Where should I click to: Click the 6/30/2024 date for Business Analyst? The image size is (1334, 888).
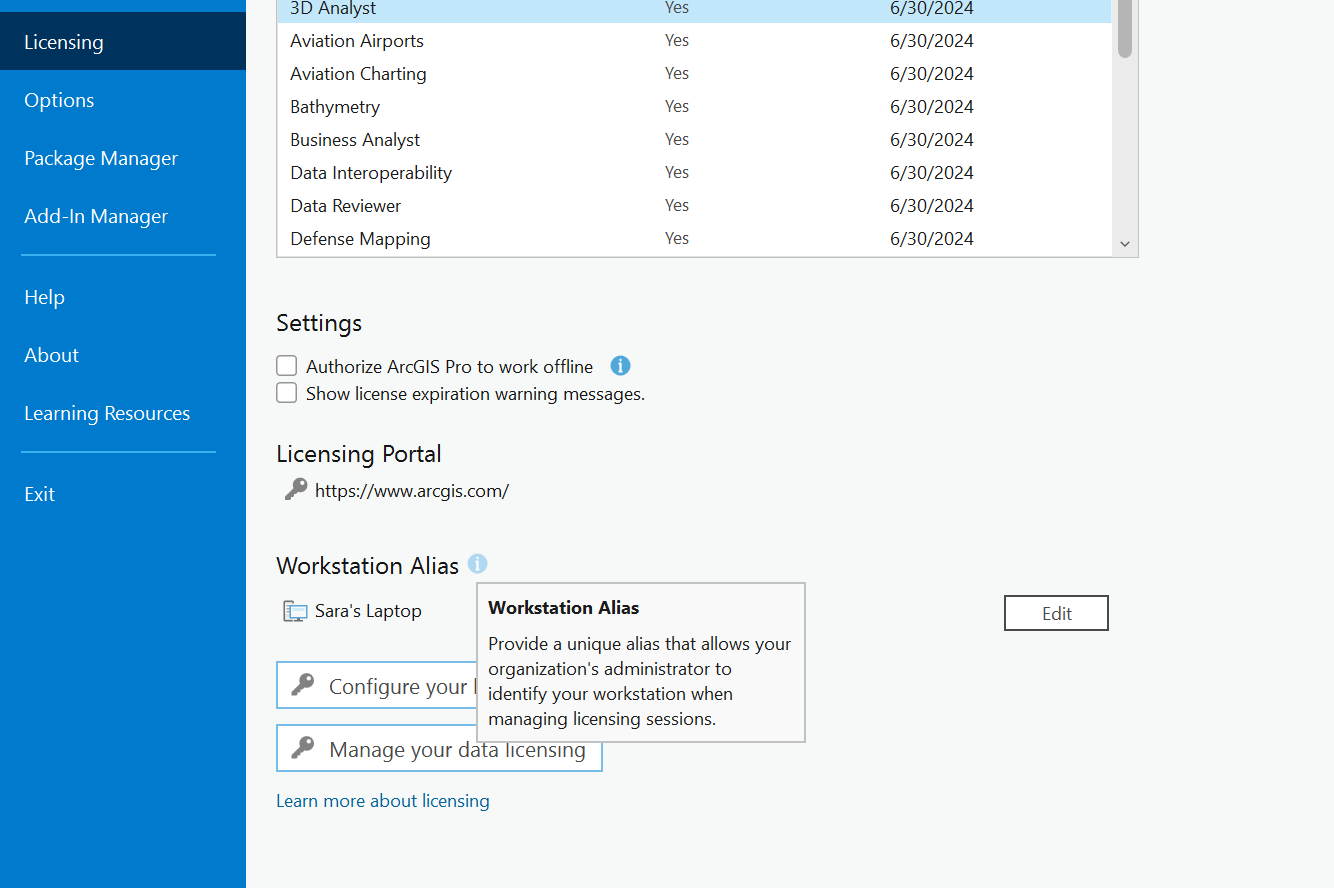(x=932, y=140)
